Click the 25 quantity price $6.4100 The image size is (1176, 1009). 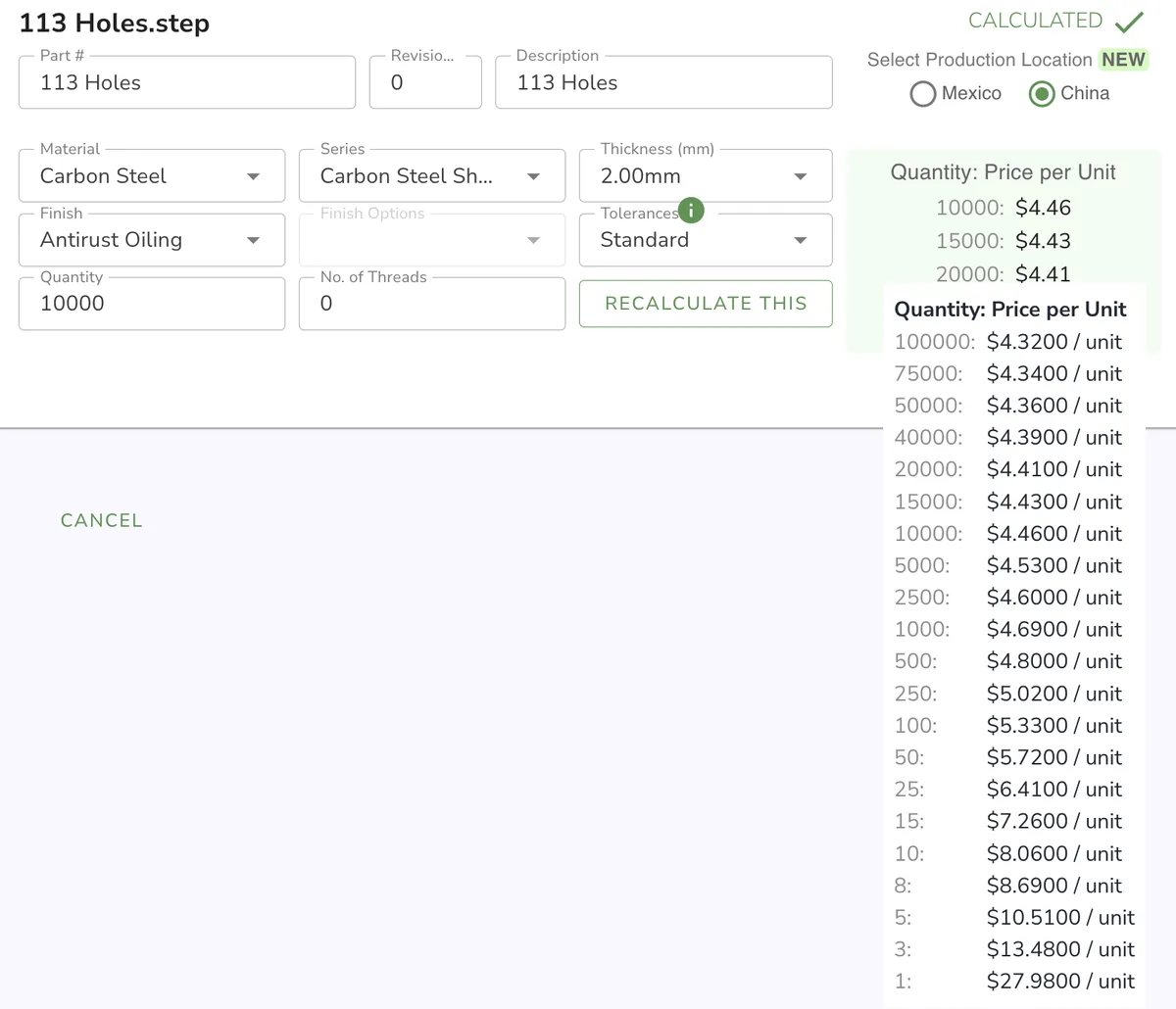(x=1054, y=790)
